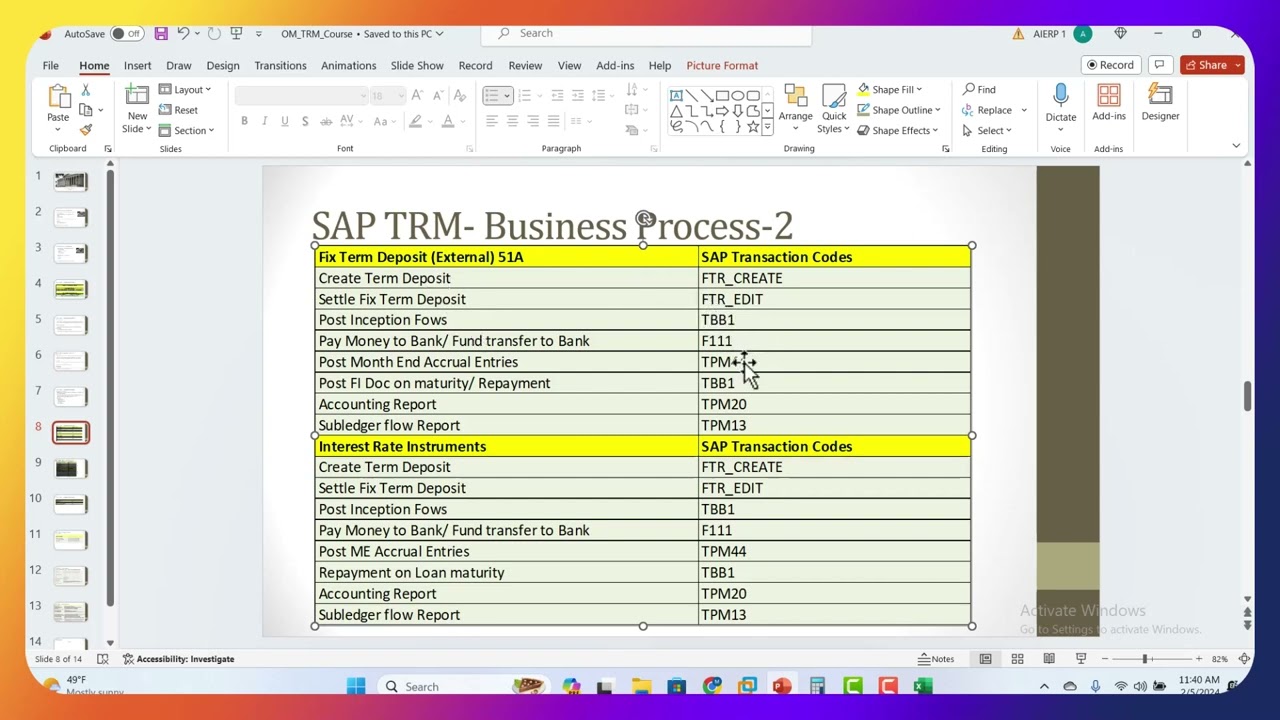Viewport: 1280px width, 720px height.
Task: Save the presentation with the purple disk icon
Action: click(161, 33)
